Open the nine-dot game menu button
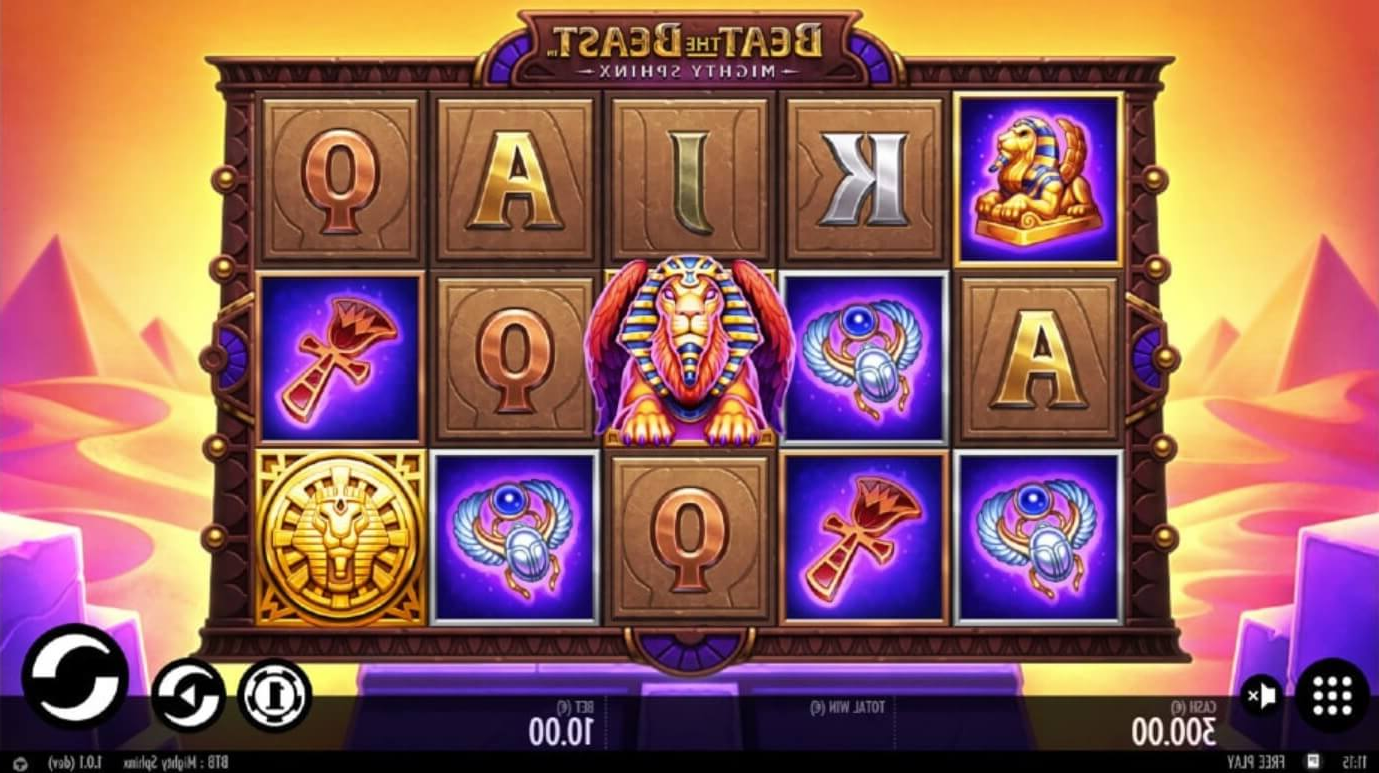The height and width of the screenshot is (773, 1379). (x=1332, y=694)
